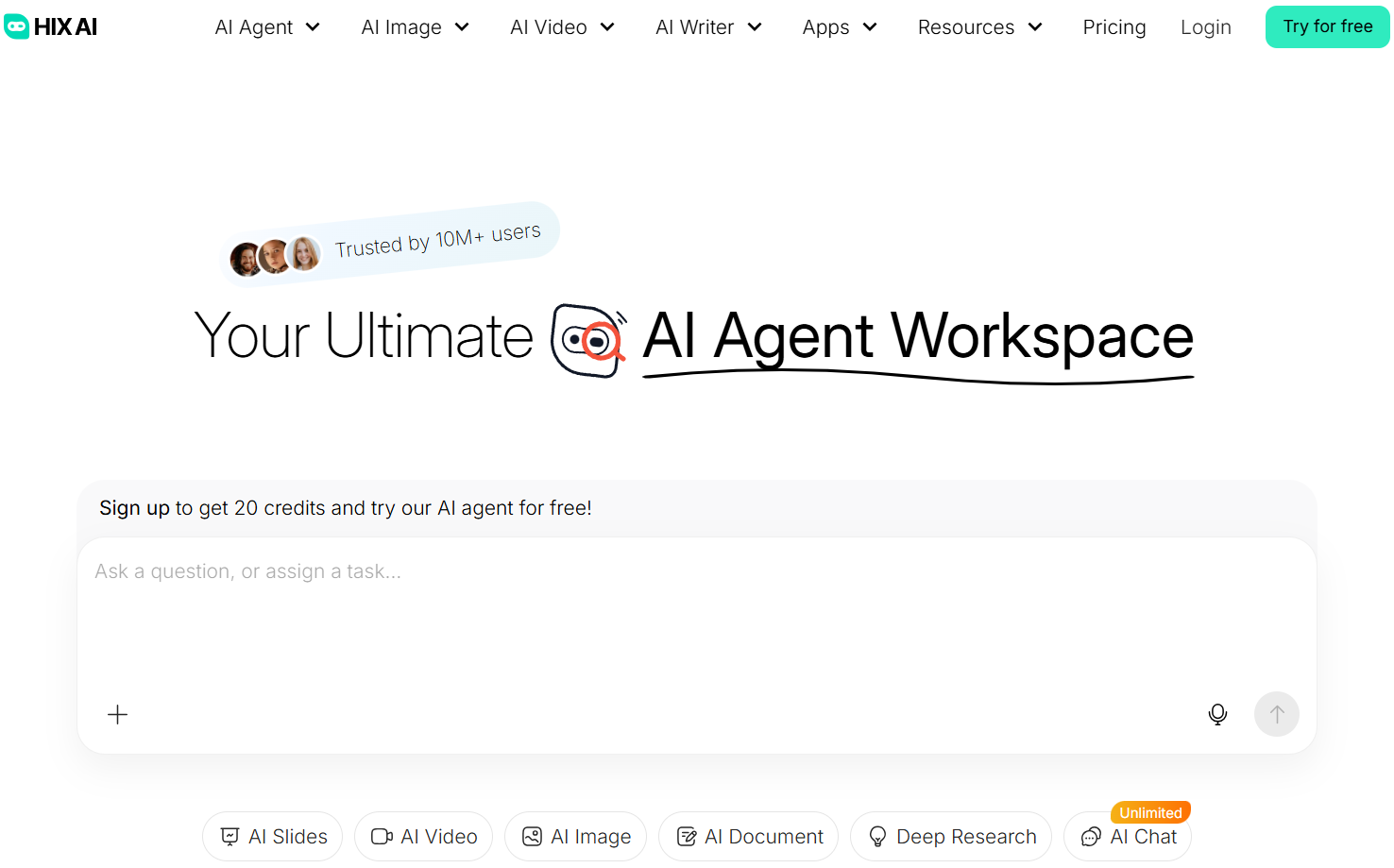Click the AI Chat bubbles icon
Image resolution: width=1394 pixels, height=868 pixels.
click(1091, 836)
